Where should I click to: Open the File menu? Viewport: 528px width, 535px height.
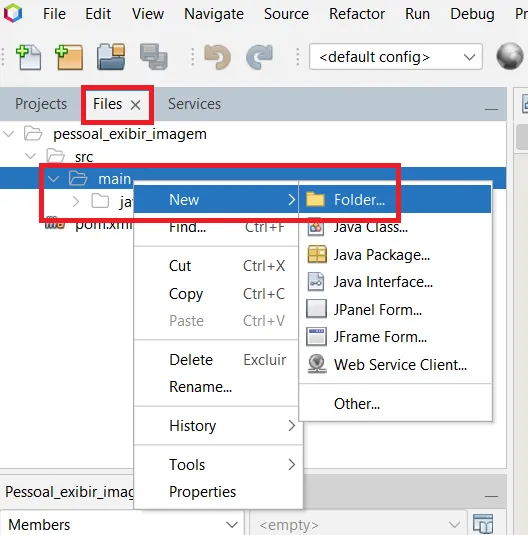pyautogui.click(x=54, y=14)
